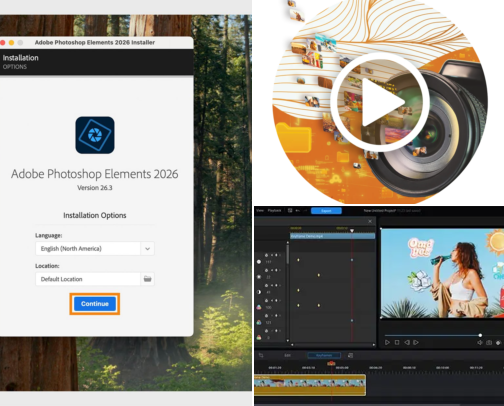Open the View menu in video editor

click(x=260, y=211)
